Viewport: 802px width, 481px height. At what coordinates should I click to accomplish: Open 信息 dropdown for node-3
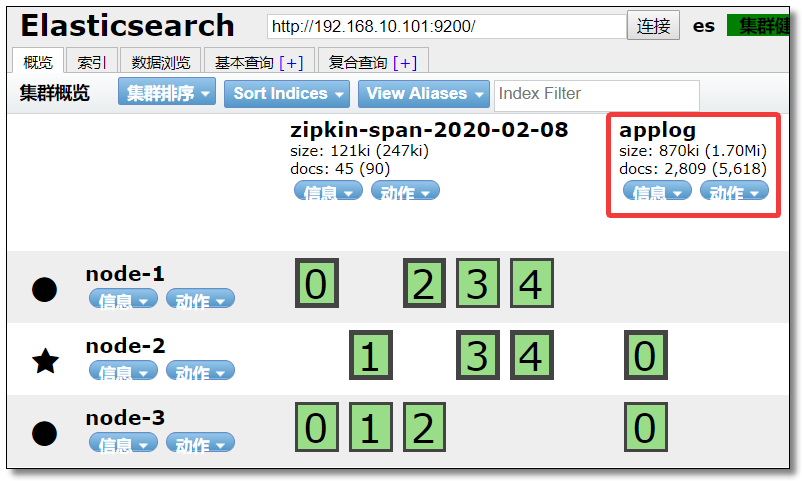click(123, 443)
